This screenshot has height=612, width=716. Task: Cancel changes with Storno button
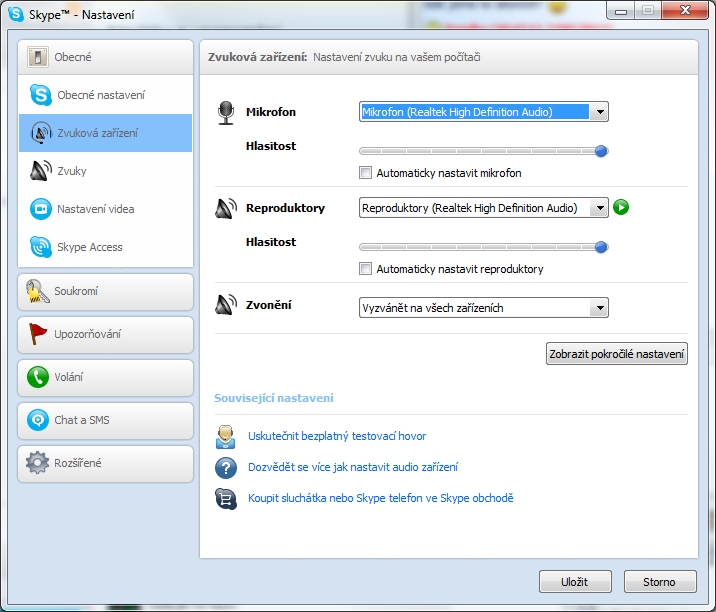pos(660,581)
